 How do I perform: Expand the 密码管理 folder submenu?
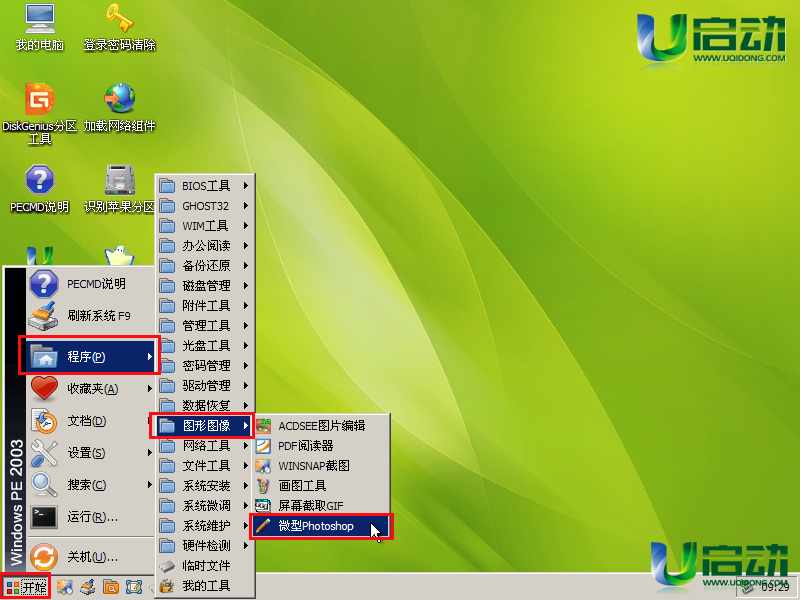click(205, 365)
